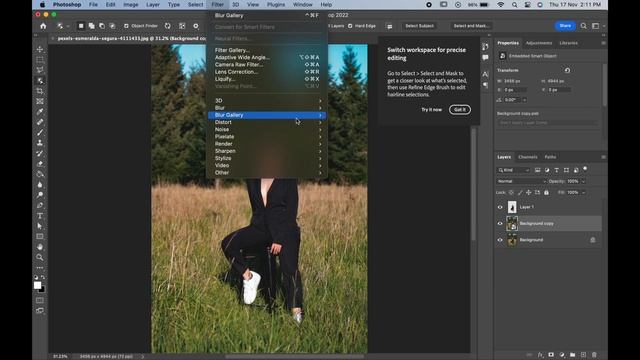This screenshot has width=640, height=360.
Task: Select the Blur tool
Action: (x=40, y=184)
